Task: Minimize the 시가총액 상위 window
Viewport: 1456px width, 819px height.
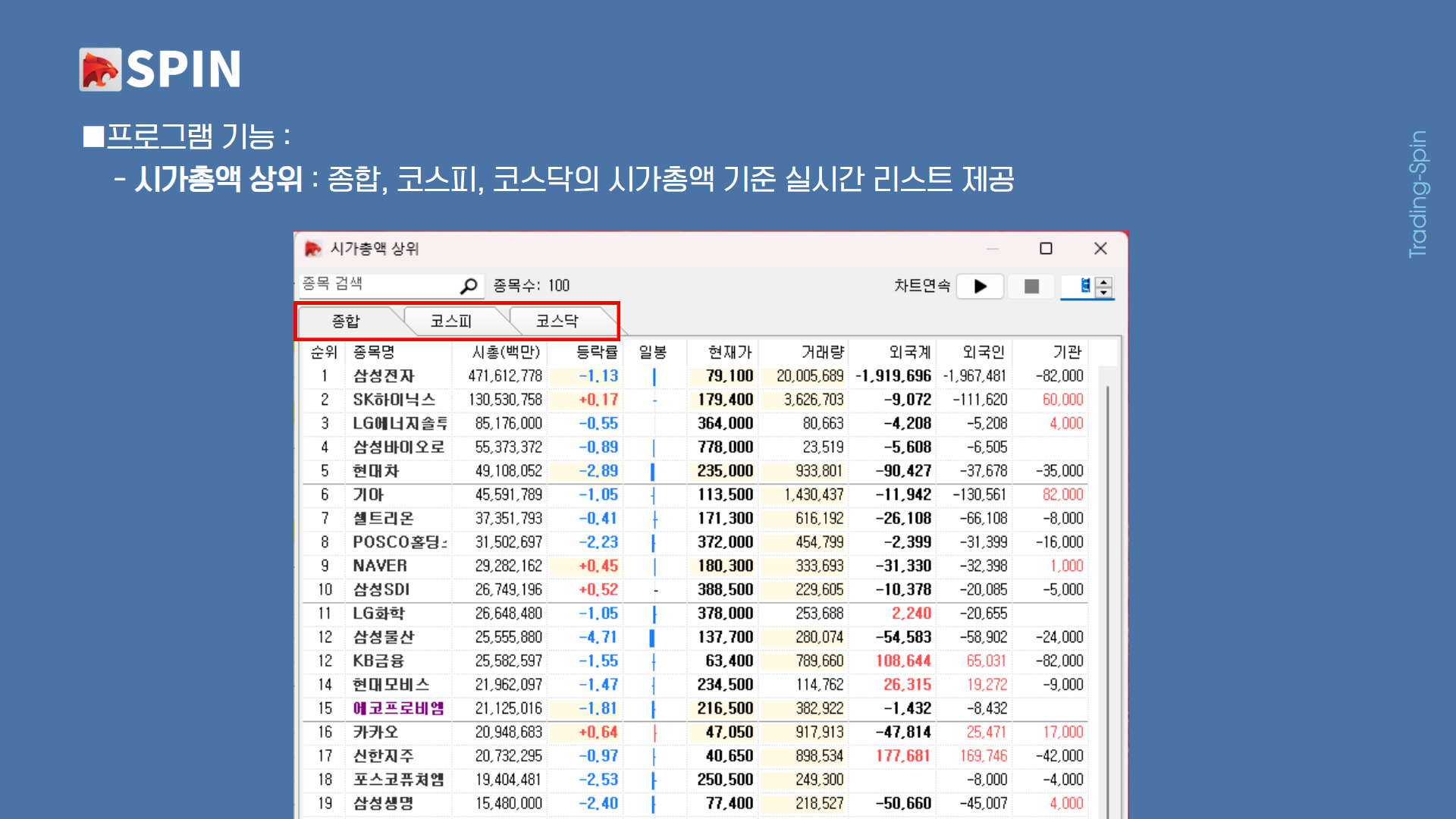Action: [993, 249]
